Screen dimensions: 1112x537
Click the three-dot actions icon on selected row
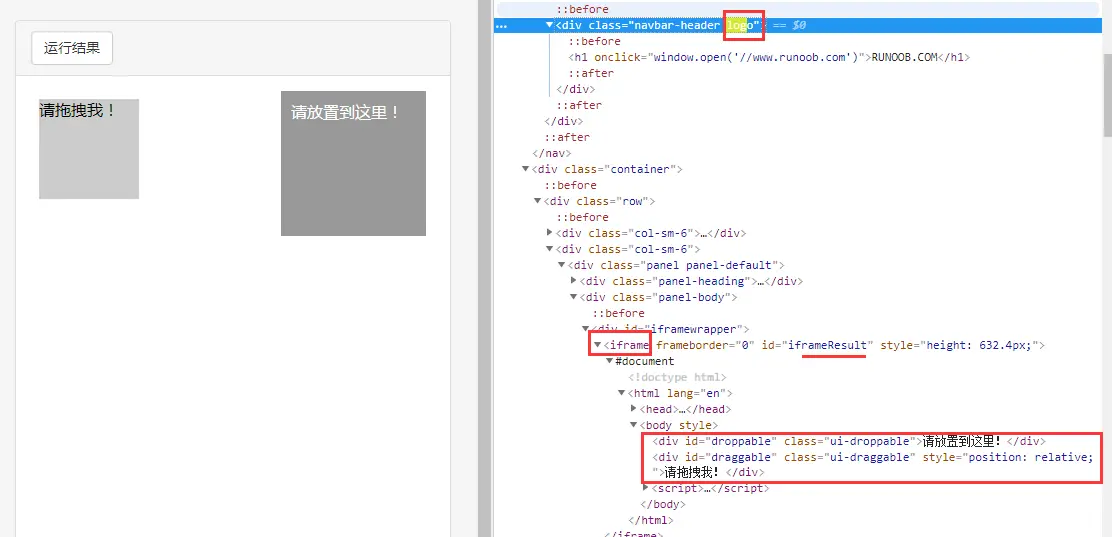(x=502, y=26)
